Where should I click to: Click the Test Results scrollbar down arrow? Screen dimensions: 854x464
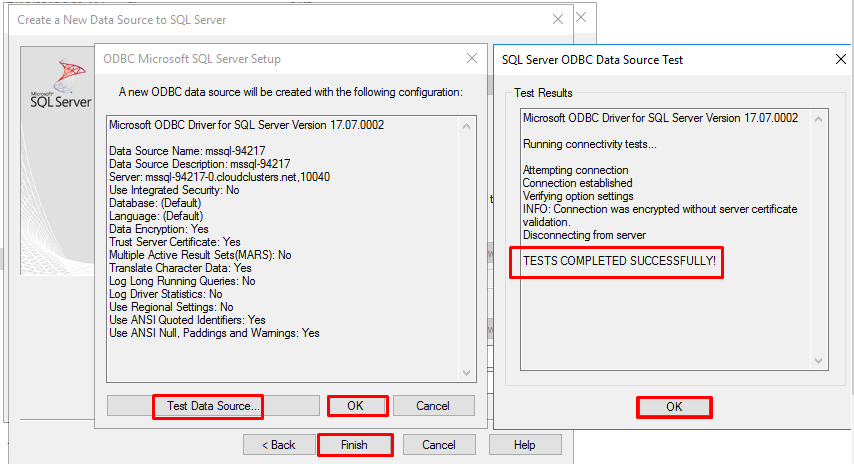coord(820,361)
